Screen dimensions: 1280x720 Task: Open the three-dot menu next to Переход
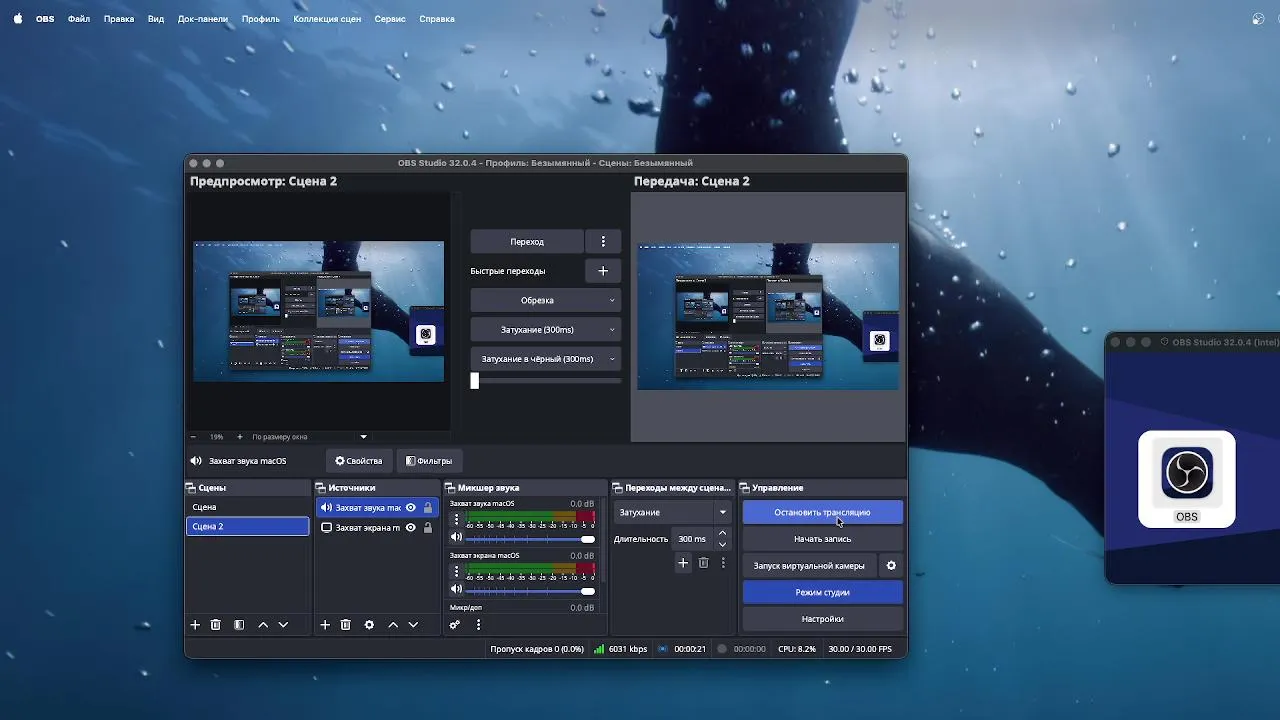(603, 242)
